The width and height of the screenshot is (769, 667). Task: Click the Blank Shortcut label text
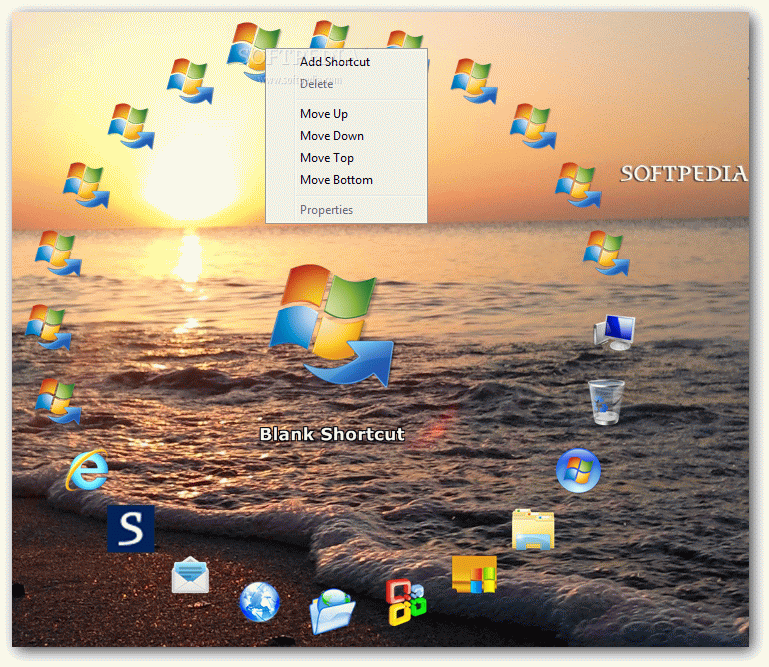tap(332, 434)
